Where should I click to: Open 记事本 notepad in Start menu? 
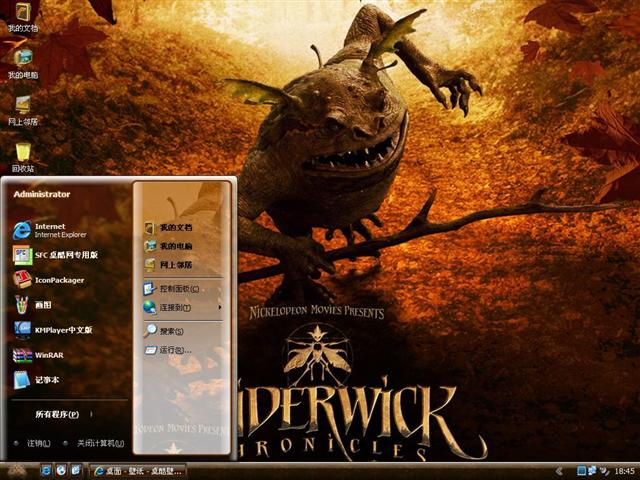(36, 380)
